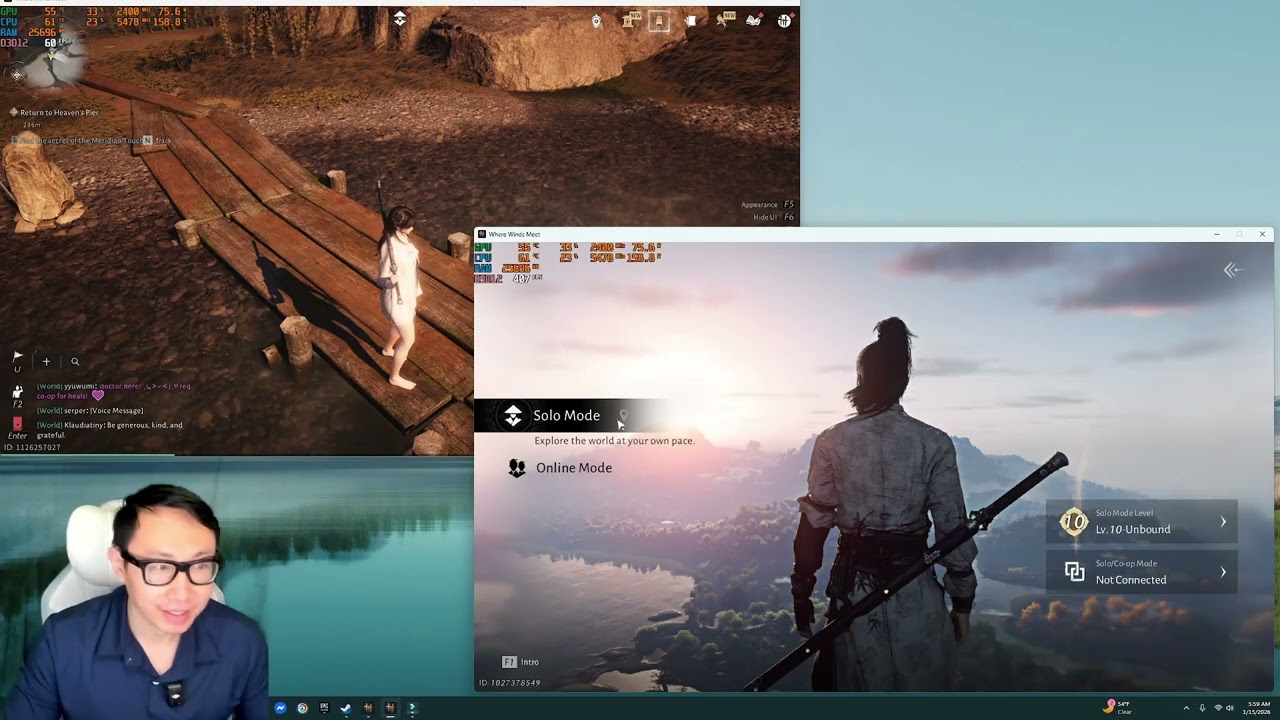Open the open-book journal icon

(753, 21)
